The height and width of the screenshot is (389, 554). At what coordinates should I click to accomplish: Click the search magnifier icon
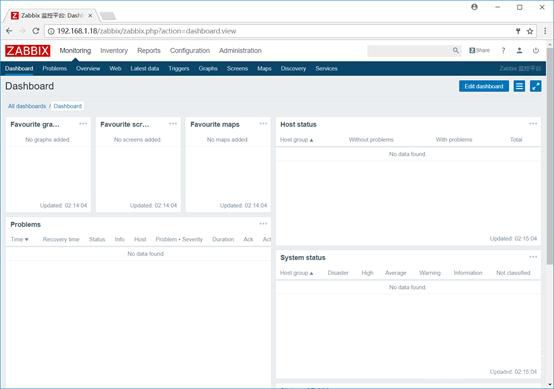pos(456,51)
